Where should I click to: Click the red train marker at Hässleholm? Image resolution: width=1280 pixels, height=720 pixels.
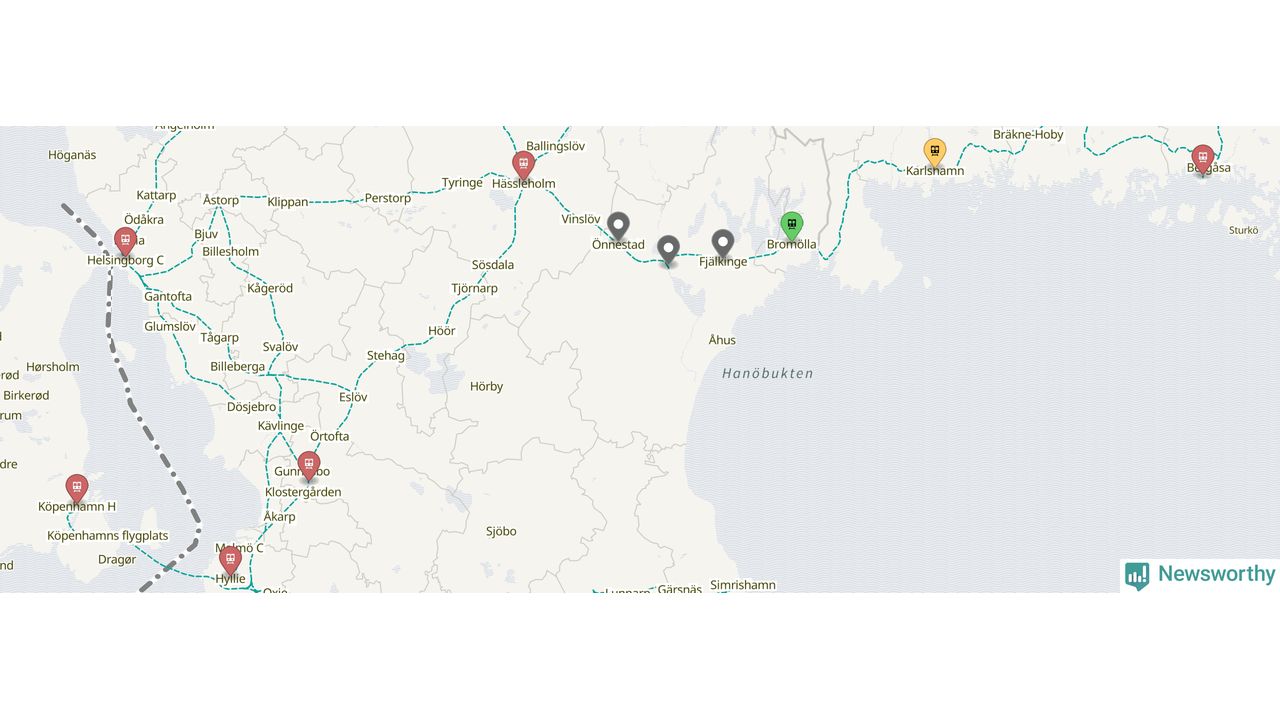tap(523, 165)
